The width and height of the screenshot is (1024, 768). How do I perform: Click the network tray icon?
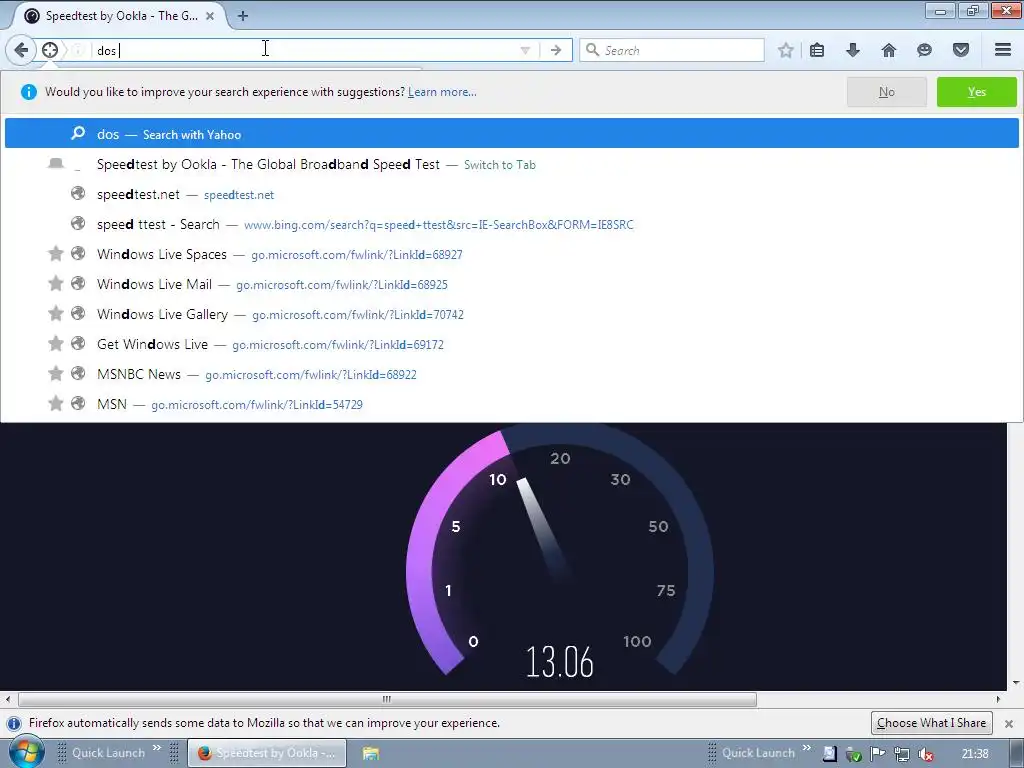click(x=901, y=754)
